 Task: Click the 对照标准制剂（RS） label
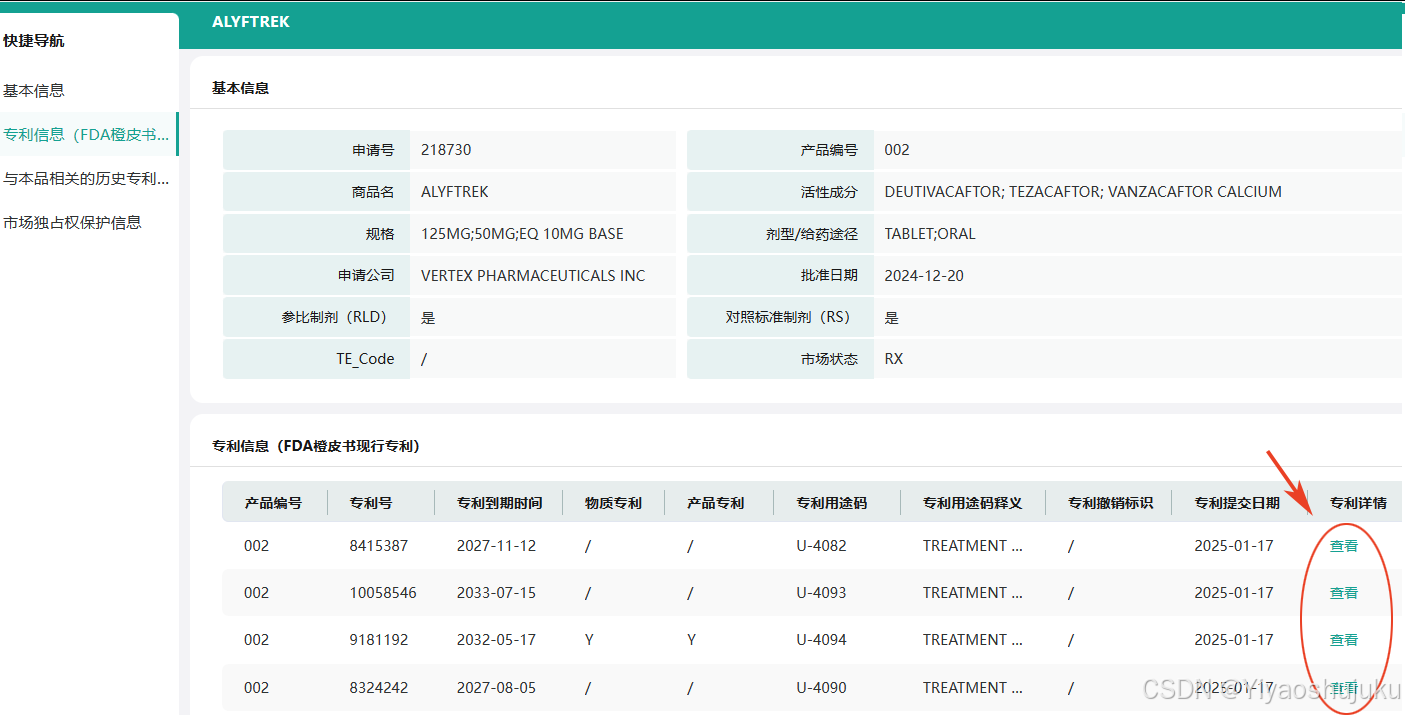(788, 318)
